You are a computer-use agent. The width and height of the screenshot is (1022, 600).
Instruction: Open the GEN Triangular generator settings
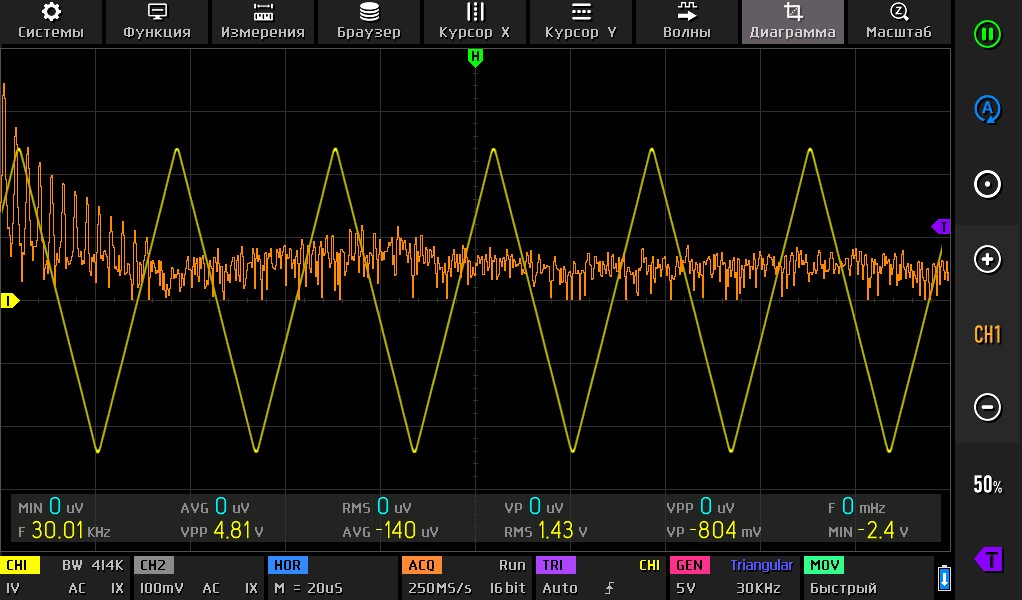click(x=733, y=577)
